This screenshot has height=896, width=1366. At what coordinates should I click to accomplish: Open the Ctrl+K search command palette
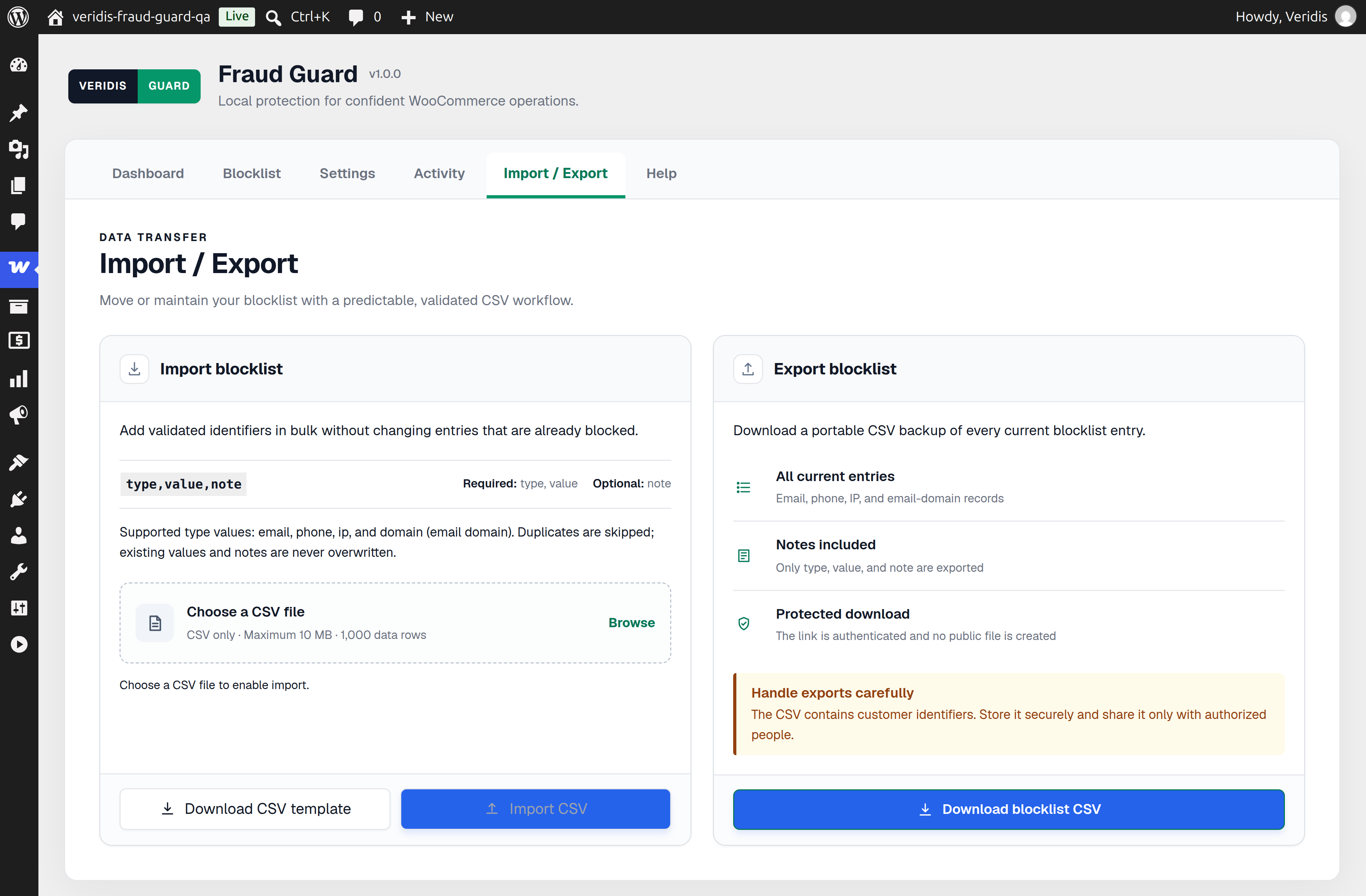(x=298, y=17)
